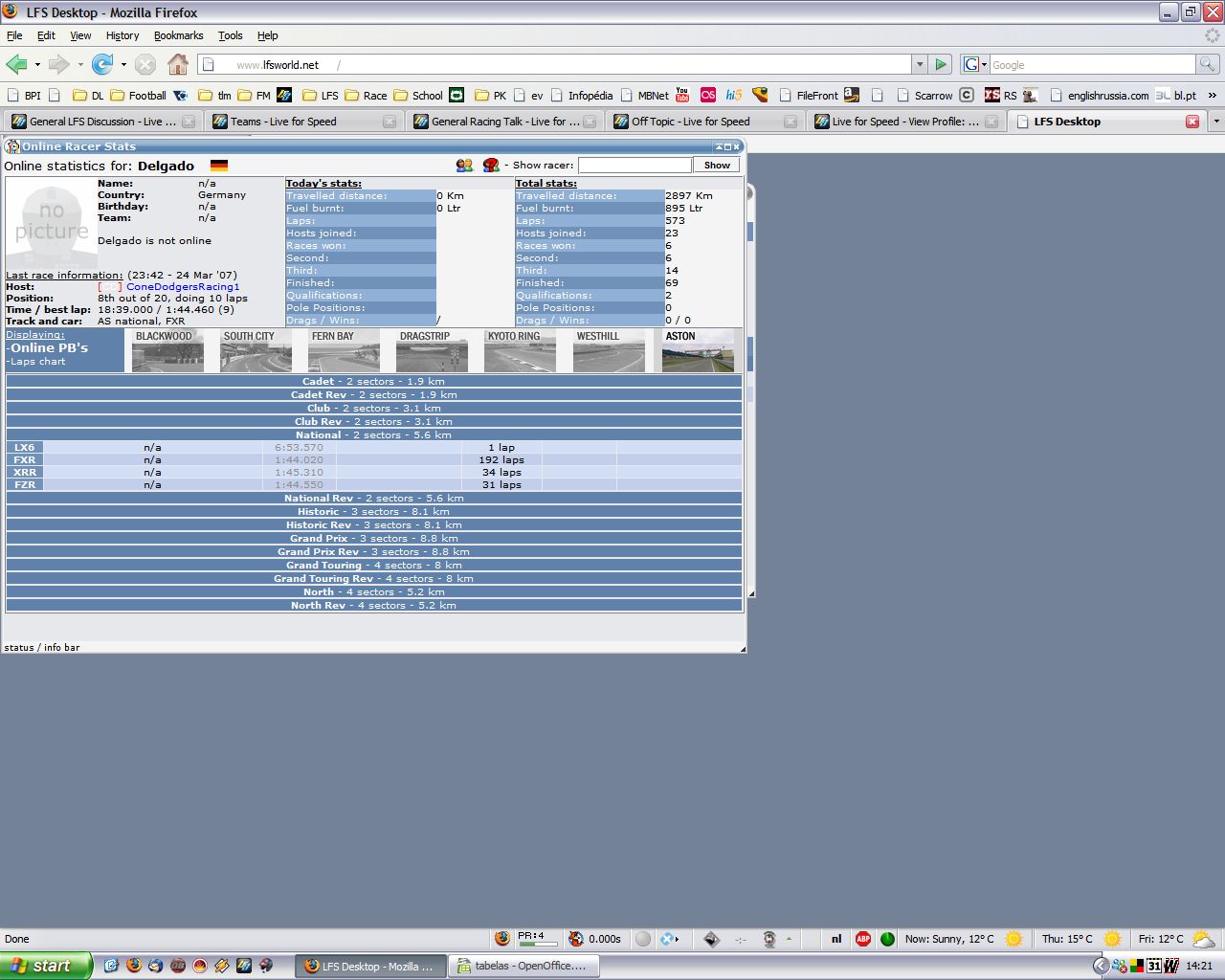Image resolution: width=1225 pixels, height=980 pixels.
Task: Click the Laps chart link
Action: [38, 362]
